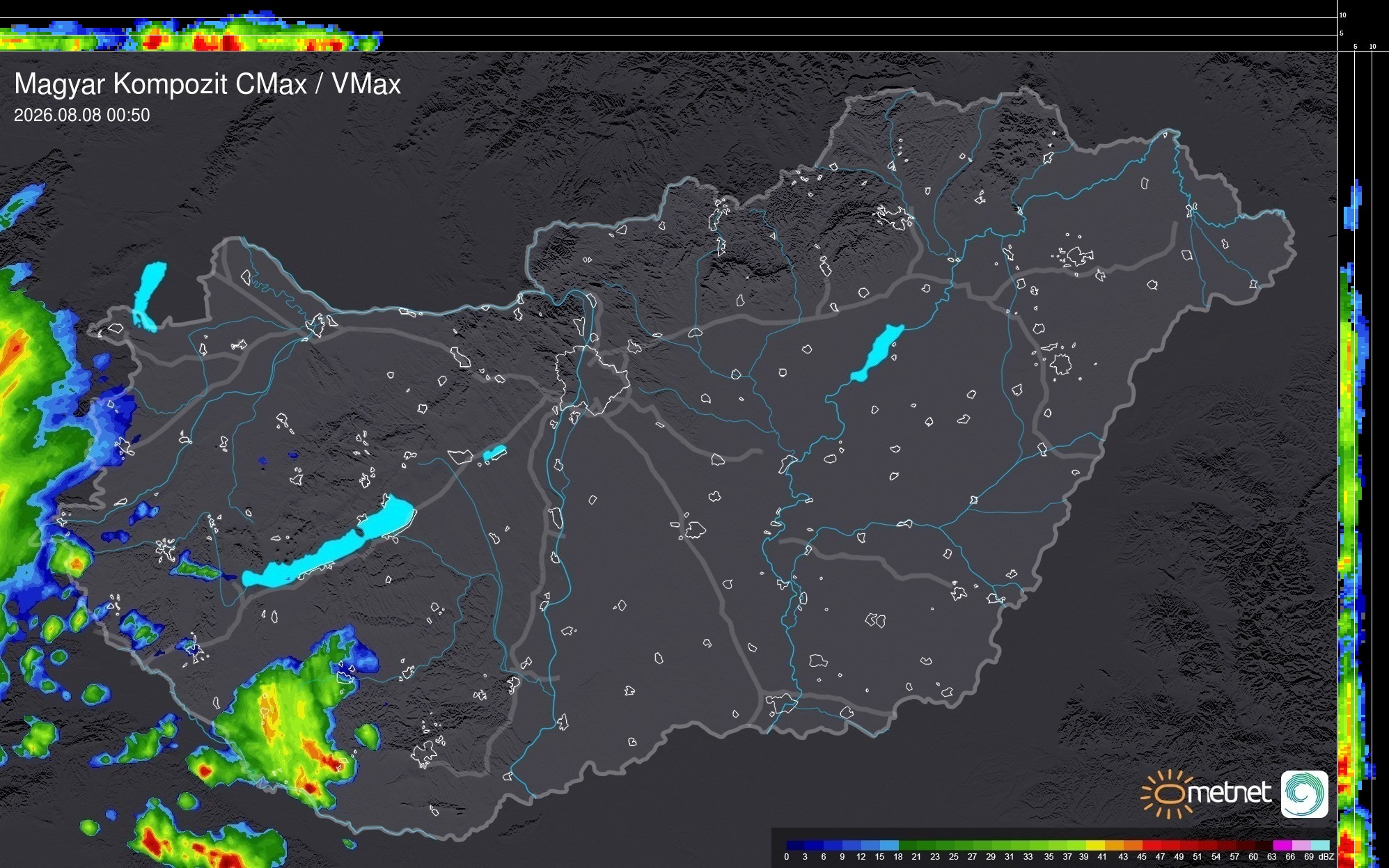Click the teal swirl logo icon
This screenshot has height=868, width=1389.
tap(1305, 794)
